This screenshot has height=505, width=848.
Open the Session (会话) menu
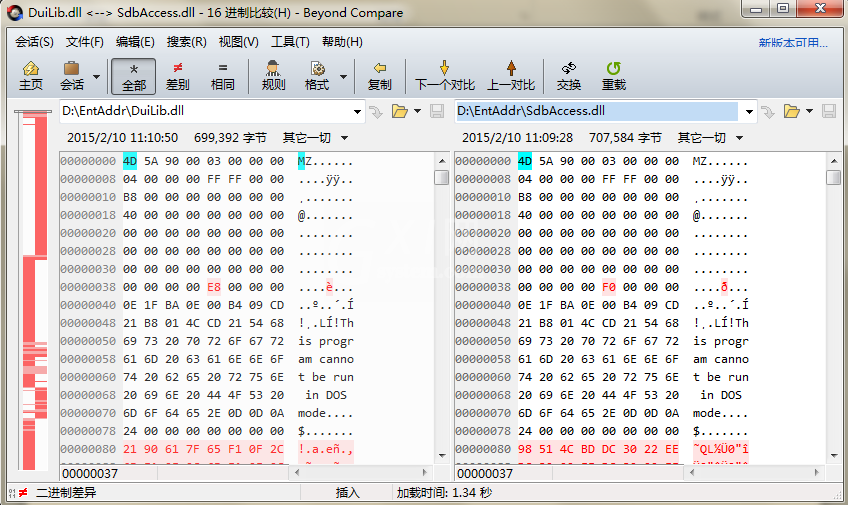34,42
